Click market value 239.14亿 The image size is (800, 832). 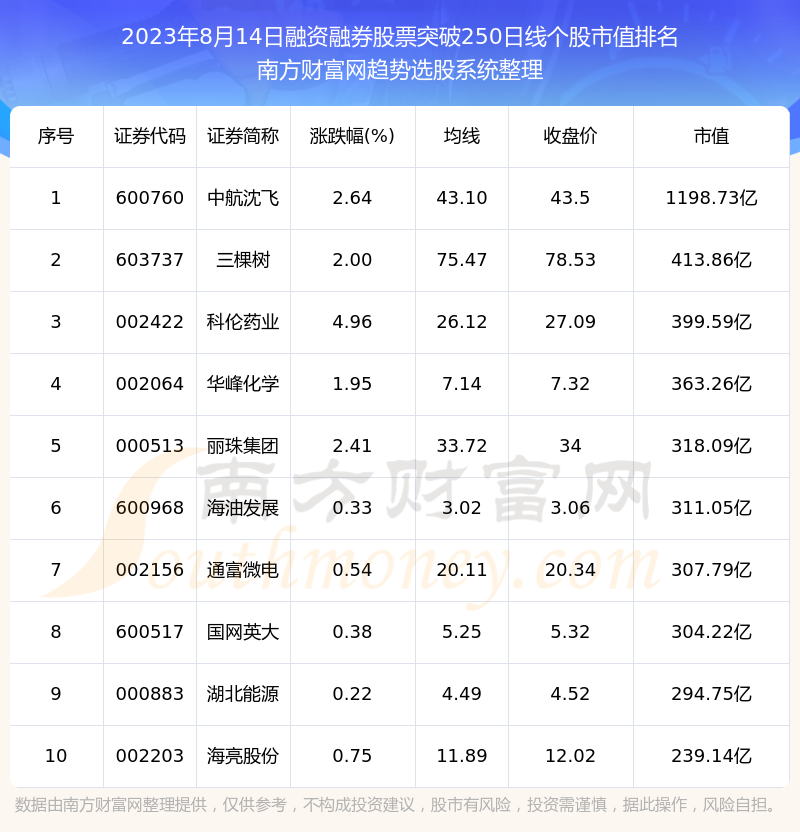pyautogui.click(x=711, y=756)
